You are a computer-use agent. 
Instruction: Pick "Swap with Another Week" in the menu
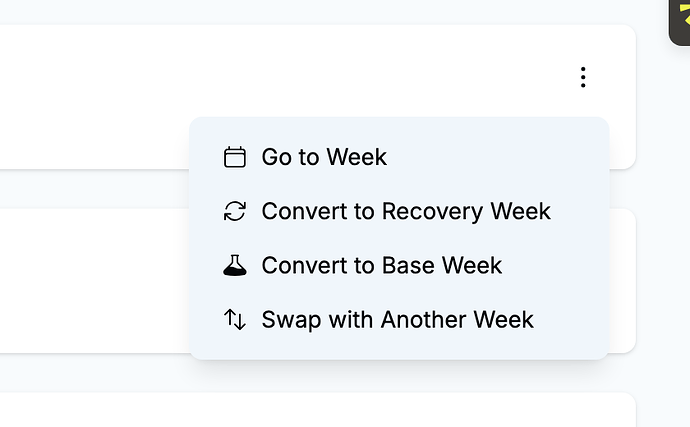(x=397, y=319)
